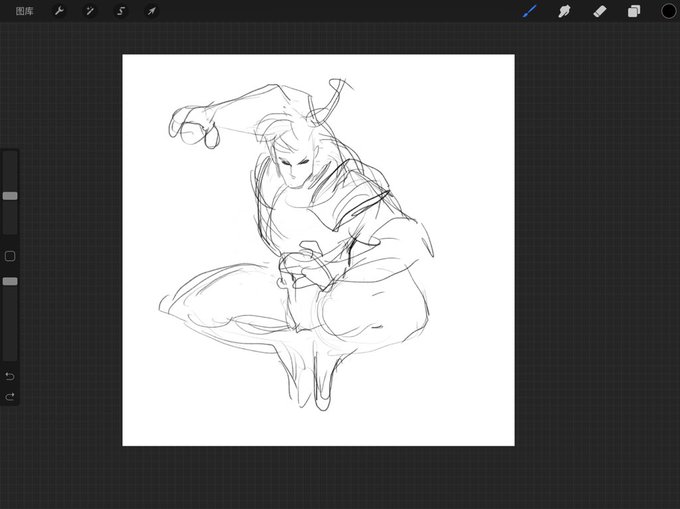Select the Eraser tool
The height and width of the screenshot is (509, 680).
(x=599, y=11)
